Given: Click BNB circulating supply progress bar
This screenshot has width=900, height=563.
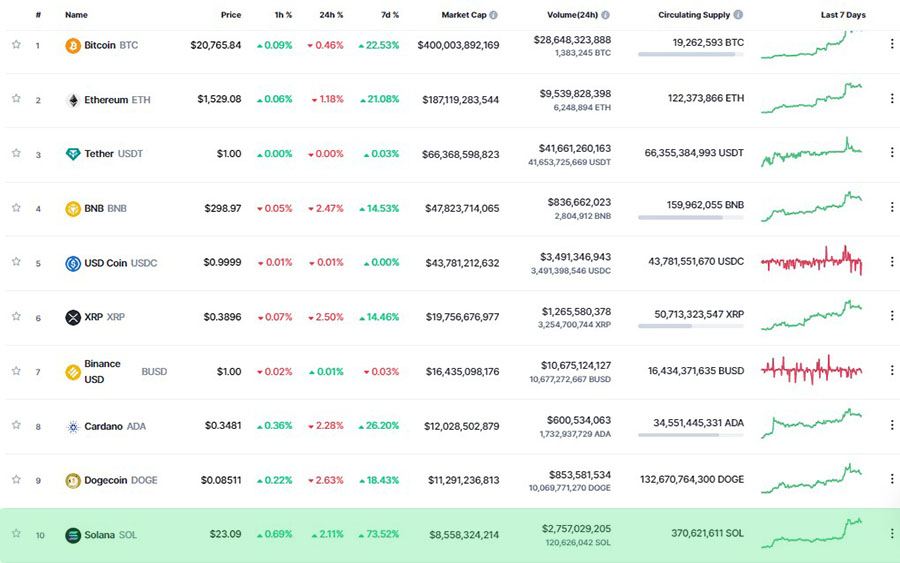Looking at the screenshot, I should pos(690,218).
